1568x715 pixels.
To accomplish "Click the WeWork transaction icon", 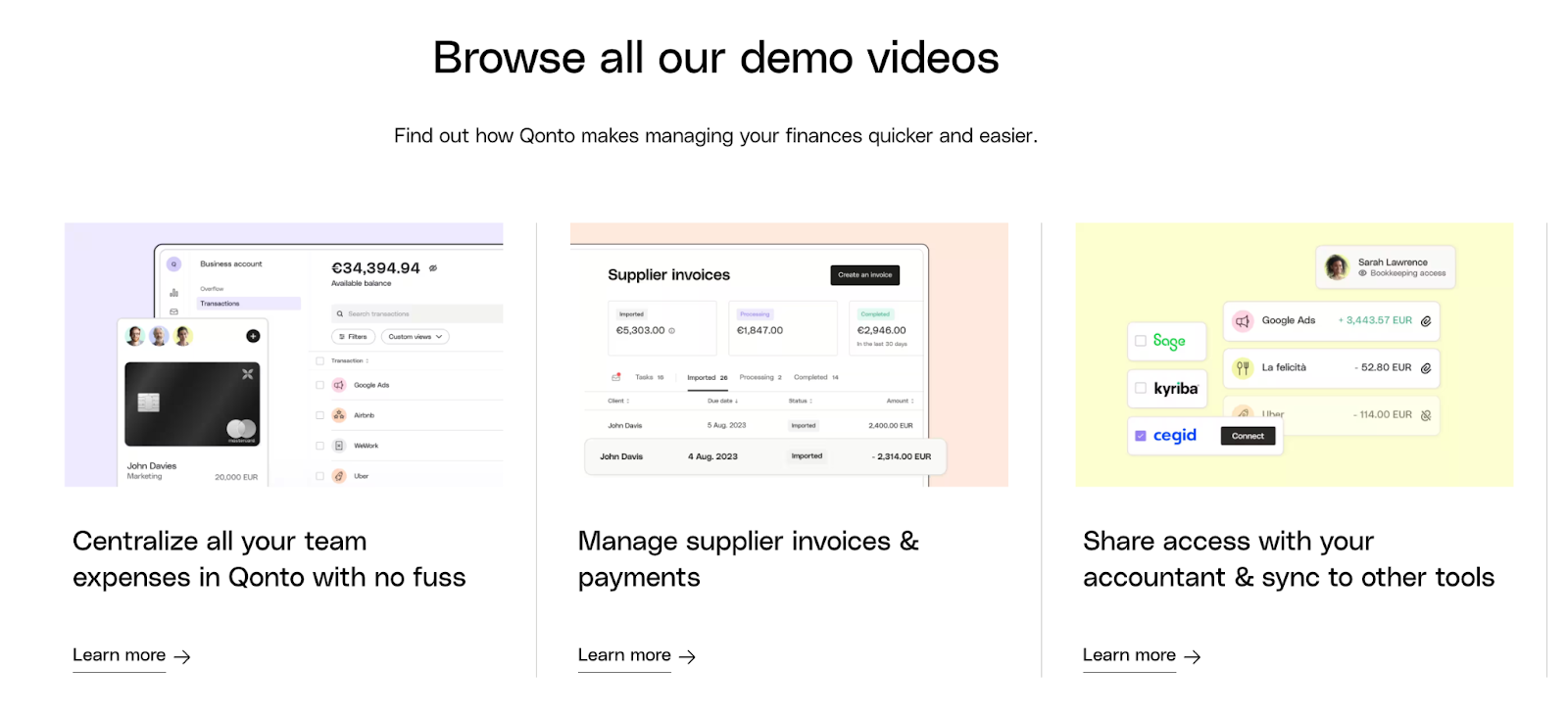I will pos(339,446).
